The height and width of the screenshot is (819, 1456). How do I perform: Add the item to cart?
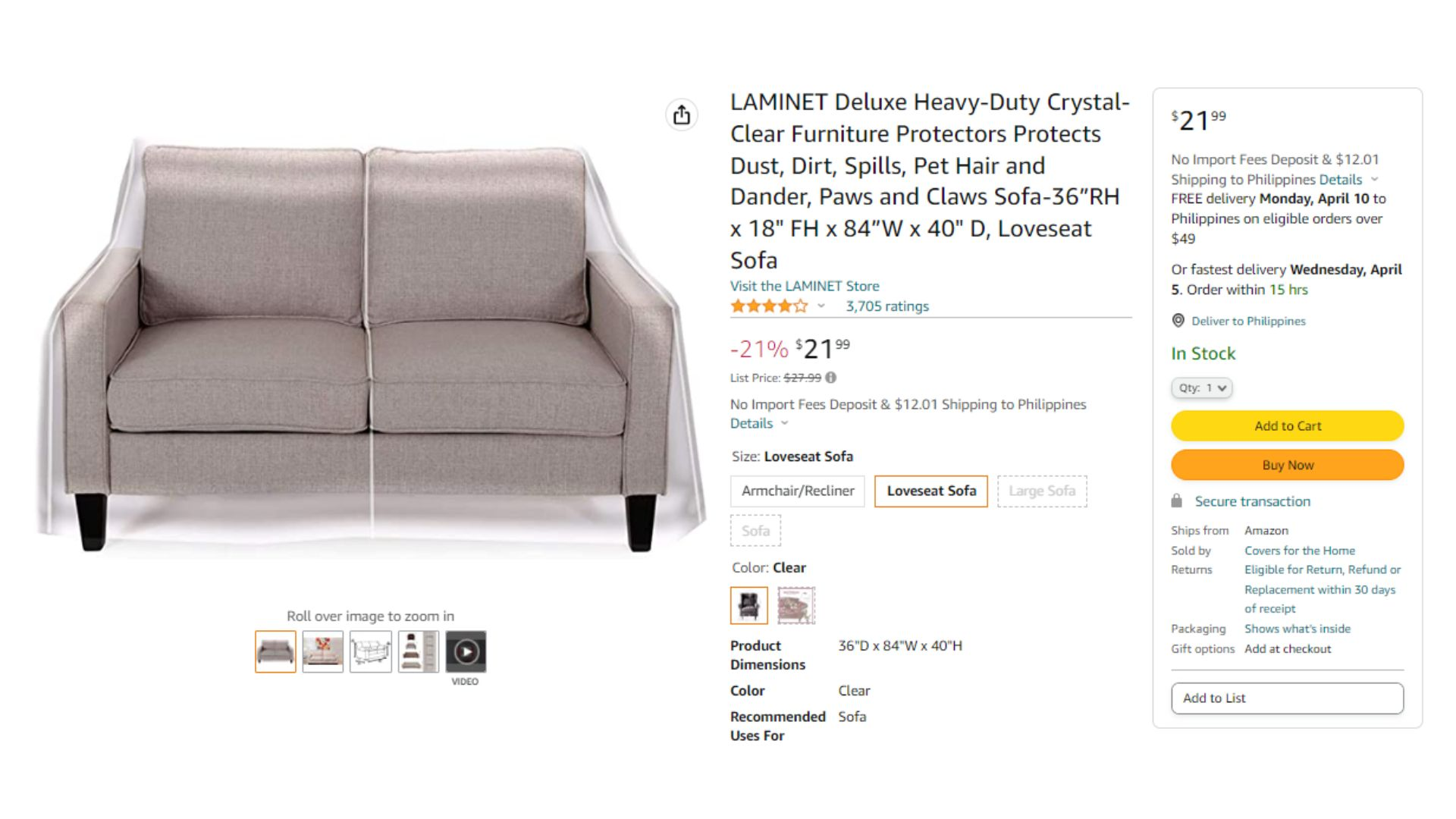pyautogui.click(x=1287, y=425)
